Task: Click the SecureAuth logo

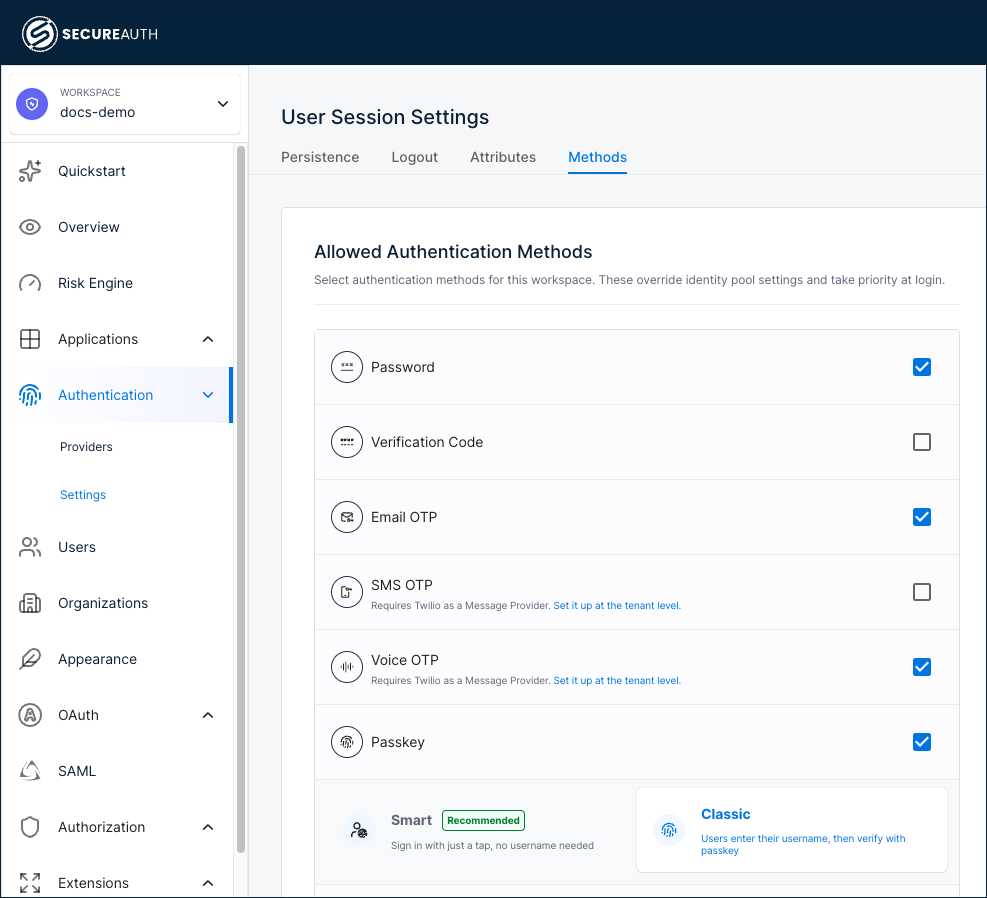Action: click(90, 32)
